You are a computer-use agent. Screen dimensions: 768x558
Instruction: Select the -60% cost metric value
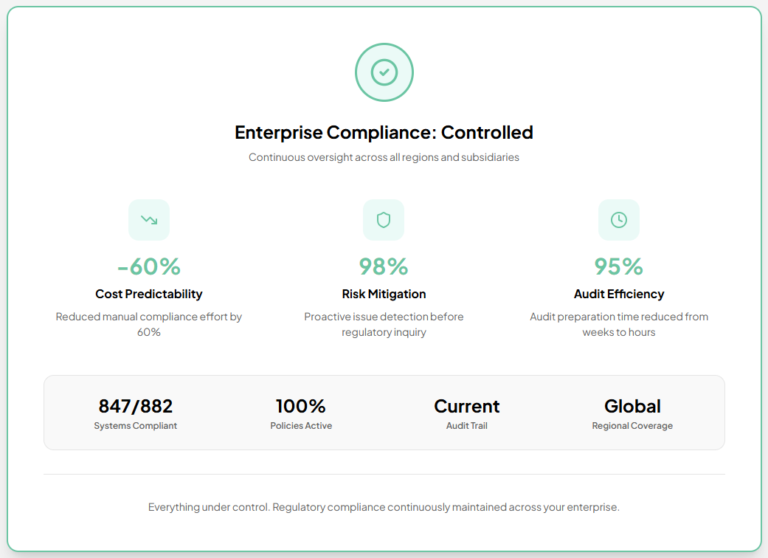(x=149, y=266)
